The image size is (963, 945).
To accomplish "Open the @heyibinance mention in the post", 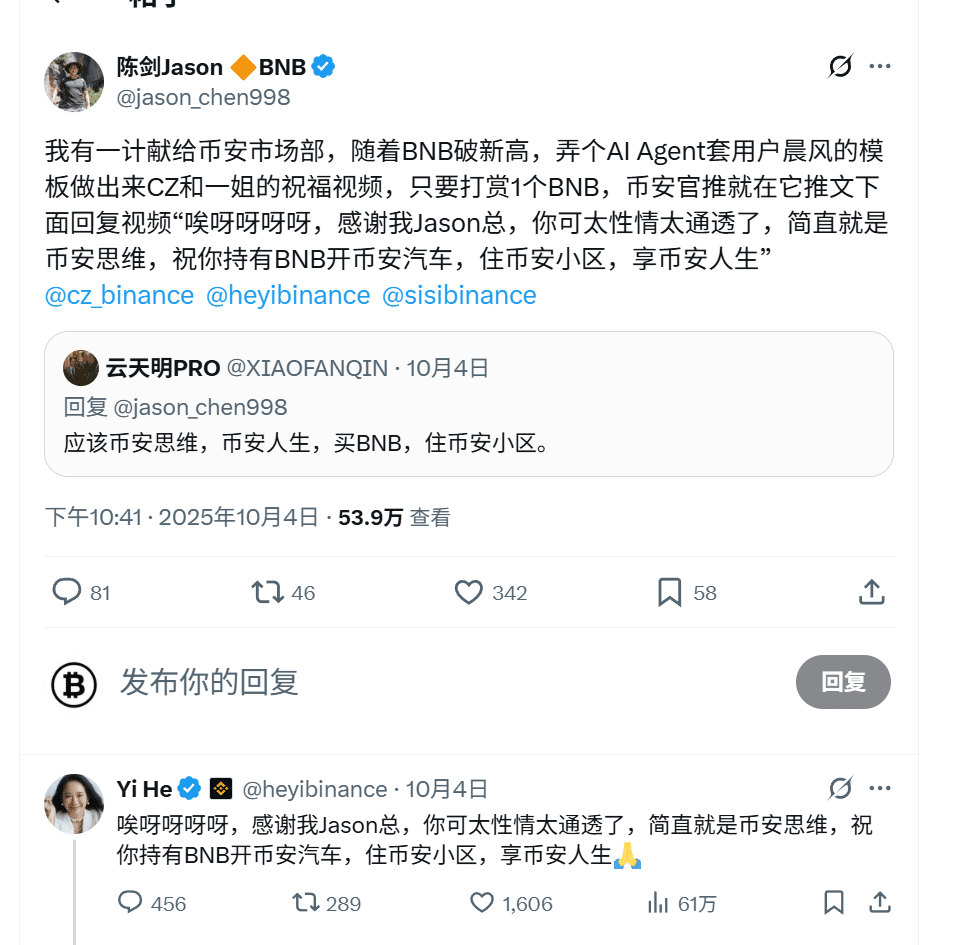I will [288, 296].
